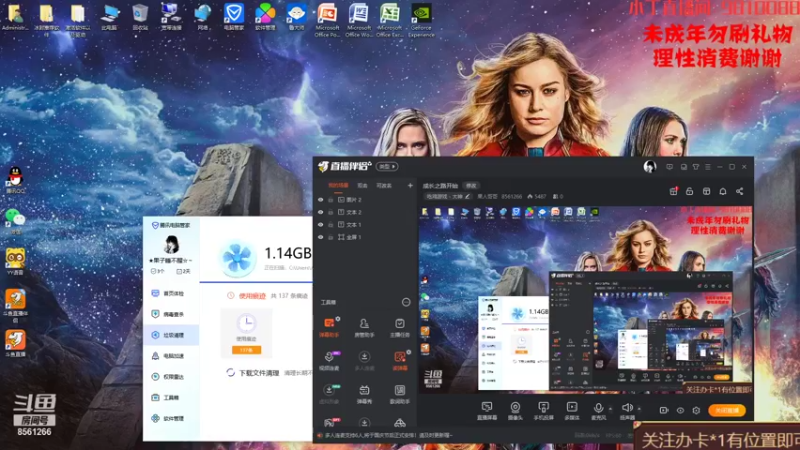Click the microphone icon in the bottom bar
The image size is (800, 450).
point(598,408)
